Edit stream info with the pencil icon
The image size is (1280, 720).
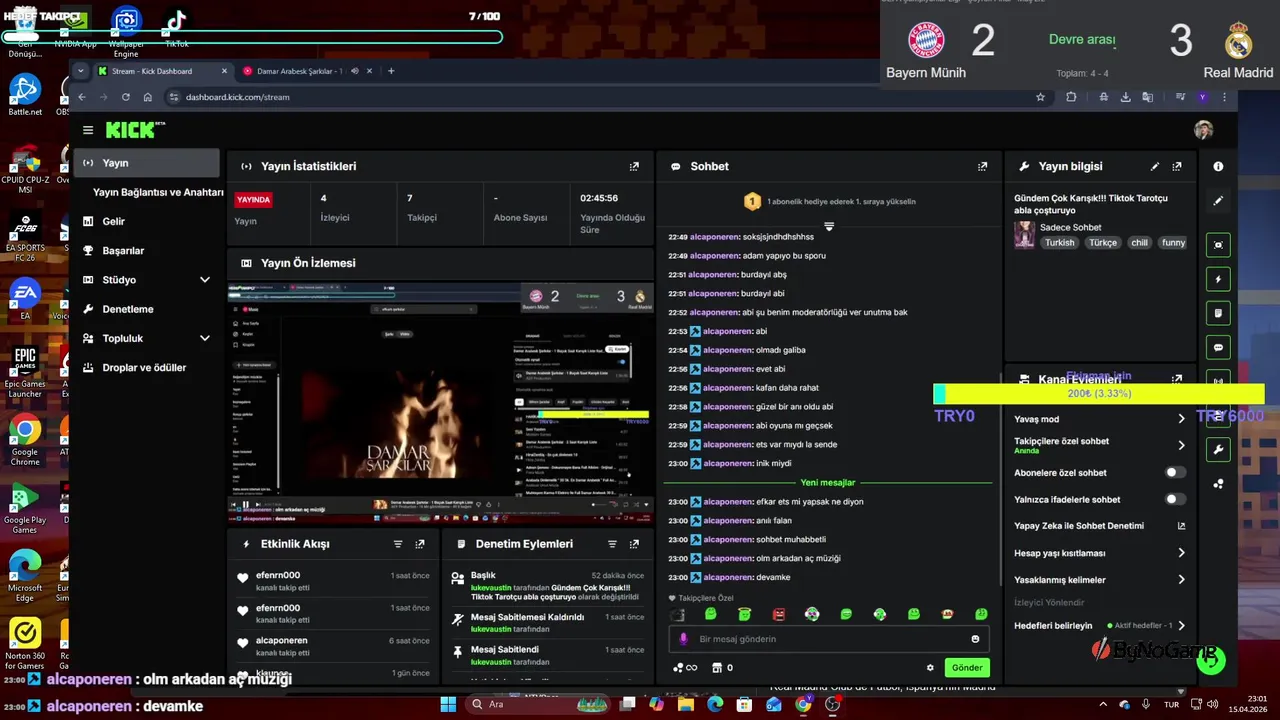coord(1155,167)
